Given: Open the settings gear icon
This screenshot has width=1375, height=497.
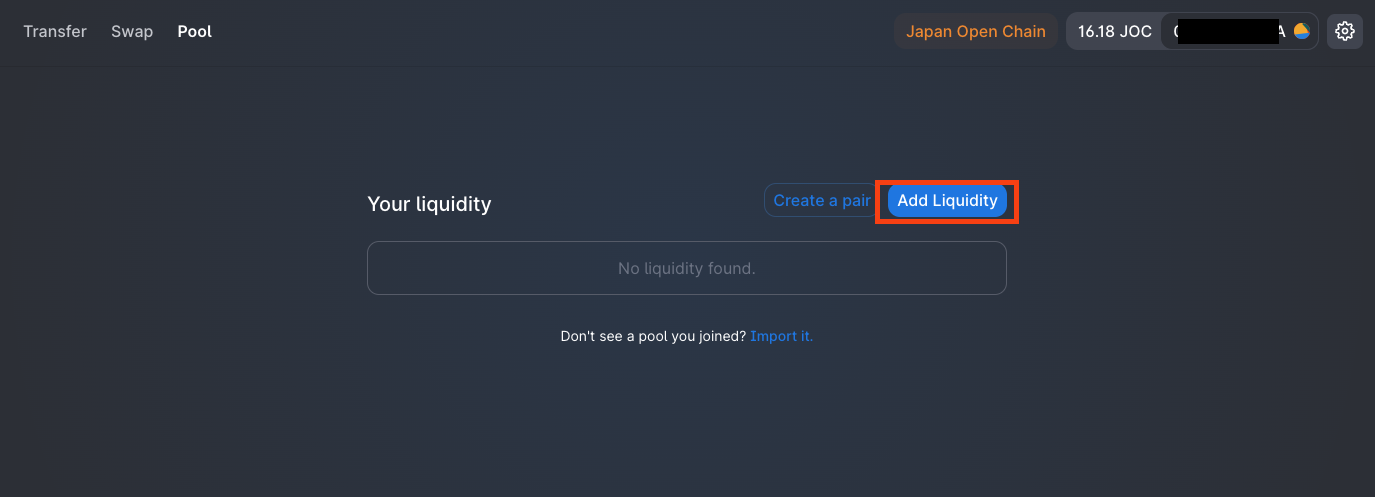Looking at the screenshot, I should 1344,31.
